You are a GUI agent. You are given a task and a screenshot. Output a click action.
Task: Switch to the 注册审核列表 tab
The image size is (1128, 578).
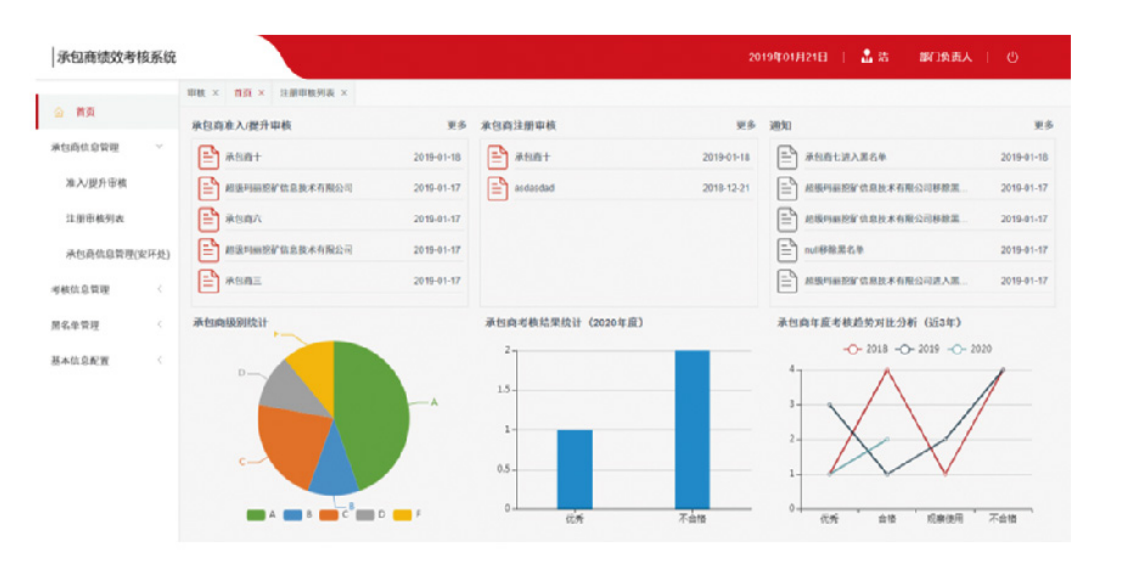click(307, 93)
